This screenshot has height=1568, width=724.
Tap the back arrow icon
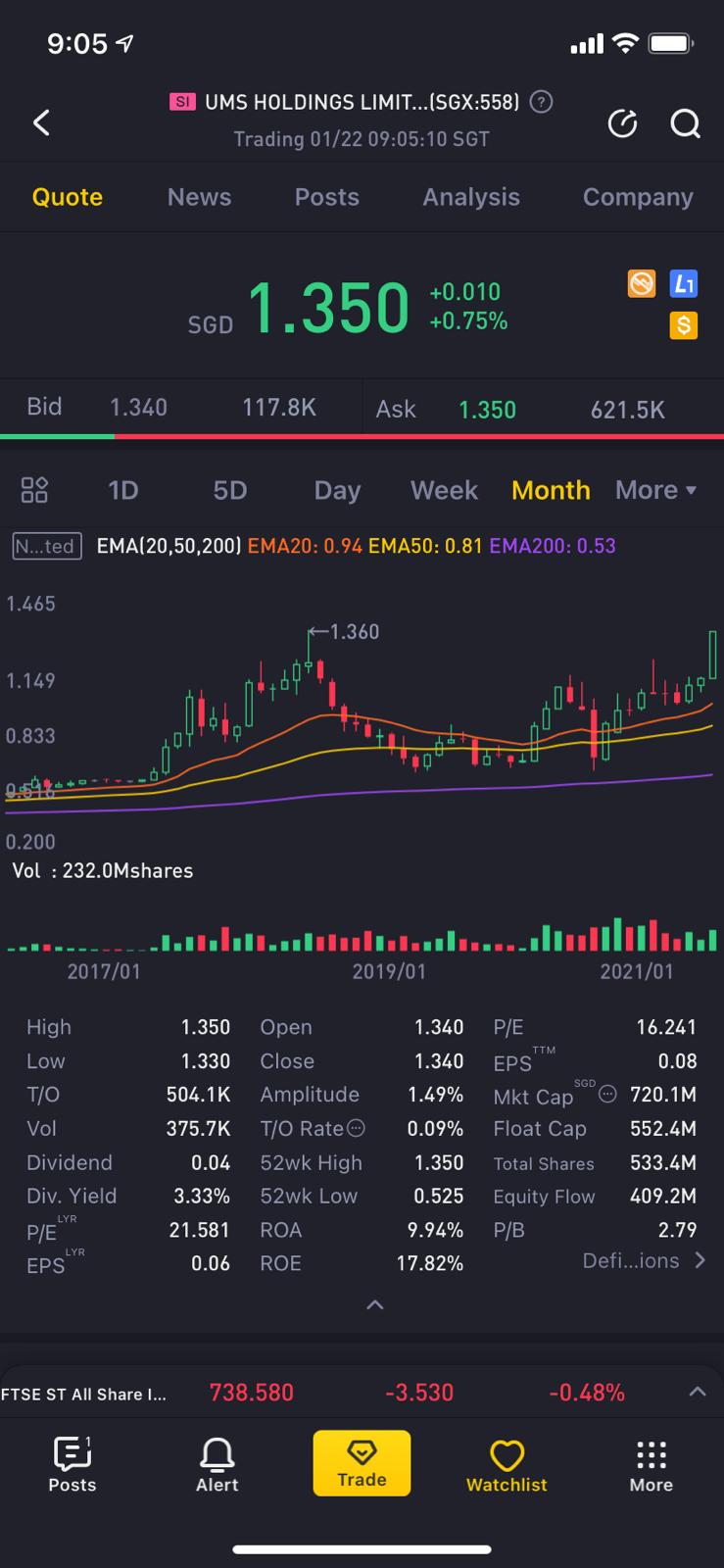pyautogui.click(x=41, y=122)
